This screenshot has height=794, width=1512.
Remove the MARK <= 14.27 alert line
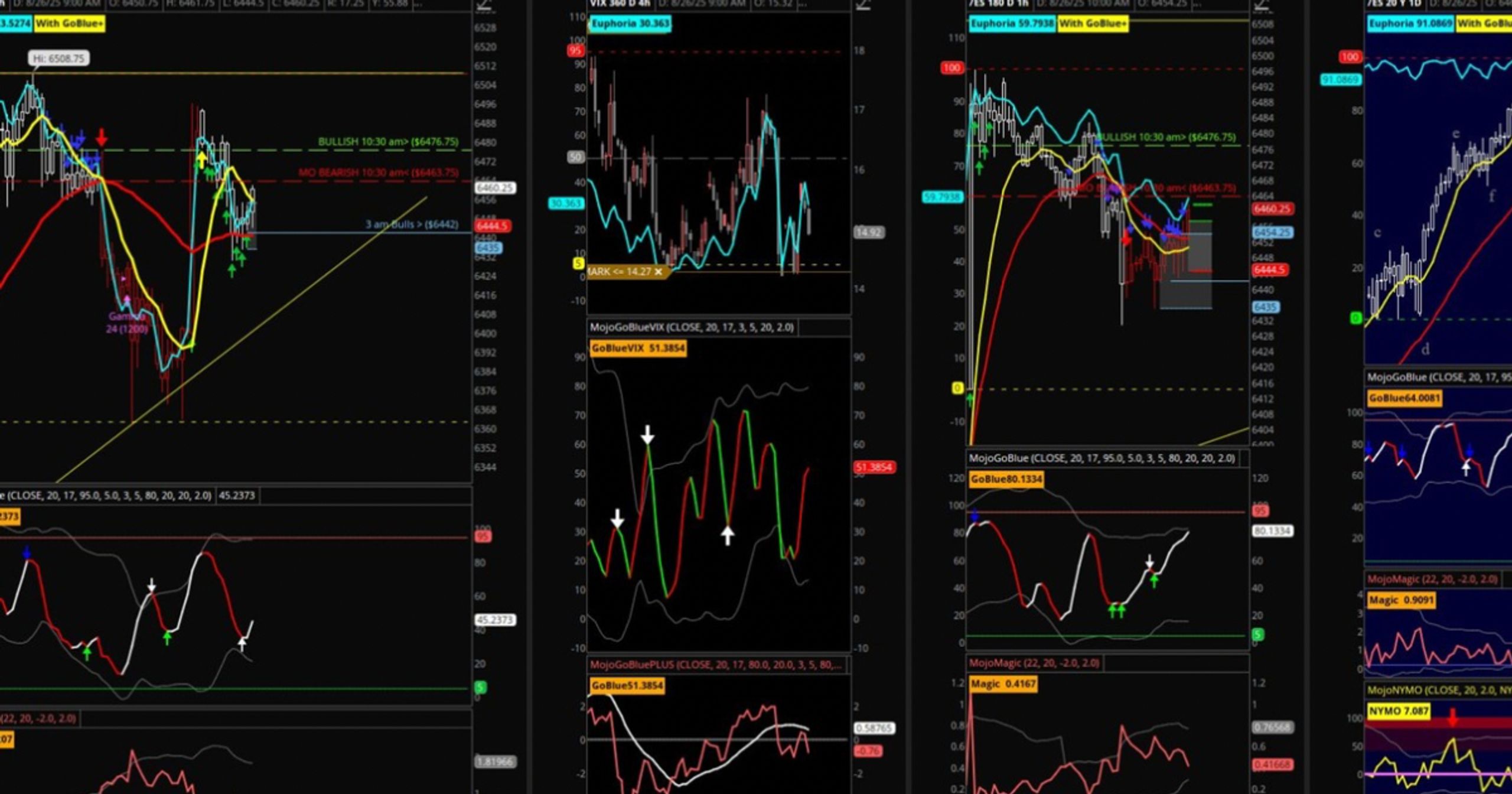(658, 272)
